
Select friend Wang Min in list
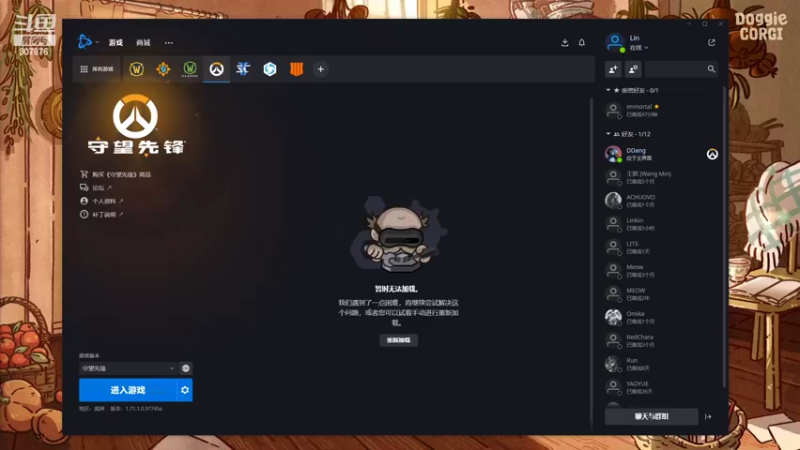662,178
